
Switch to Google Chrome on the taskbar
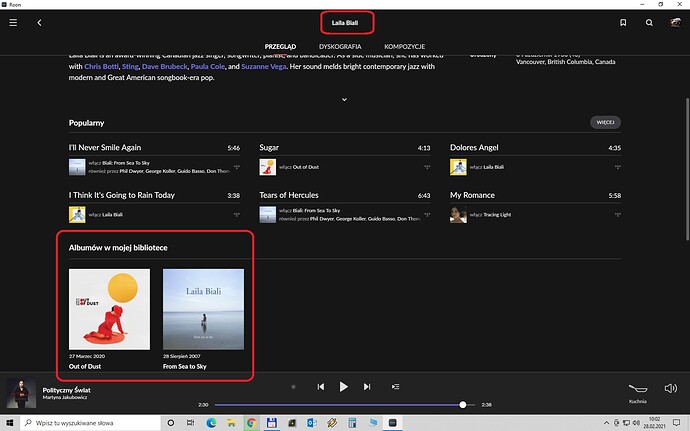251,423
